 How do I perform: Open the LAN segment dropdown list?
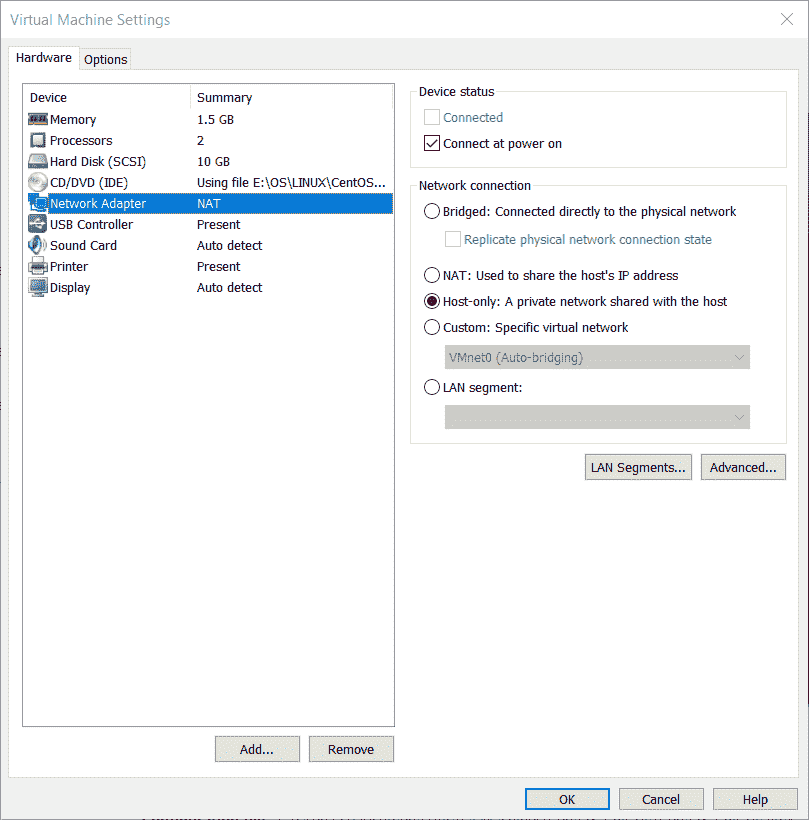tap(597, 417)
